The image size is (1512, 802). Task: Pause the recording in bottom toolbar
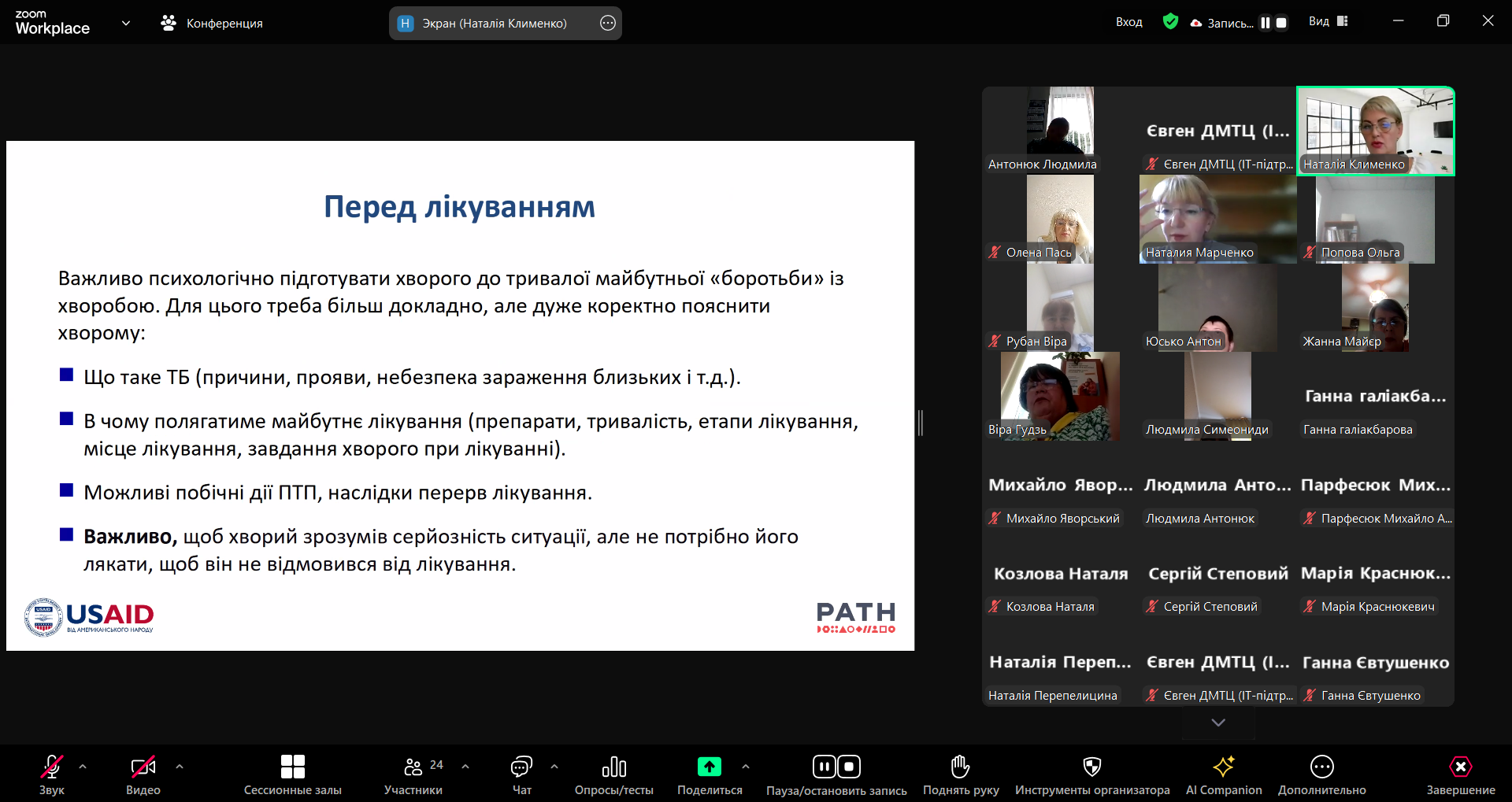pos(824,767)
